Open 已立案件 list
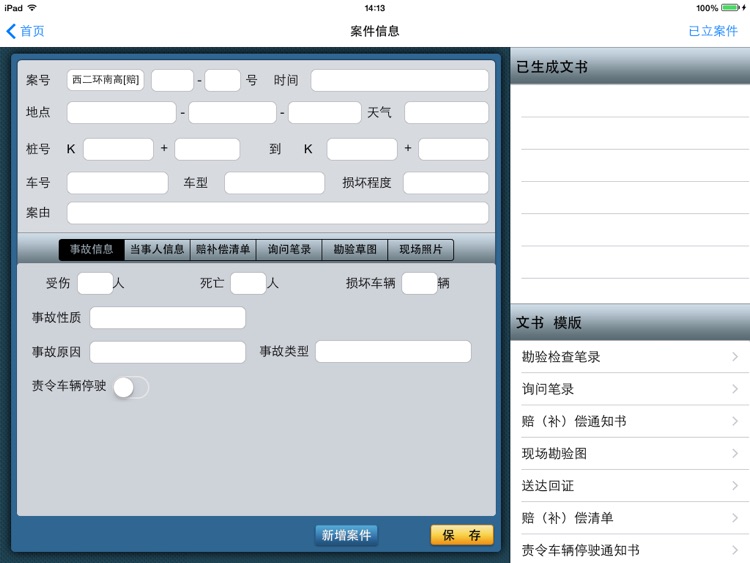 point(713,31)
